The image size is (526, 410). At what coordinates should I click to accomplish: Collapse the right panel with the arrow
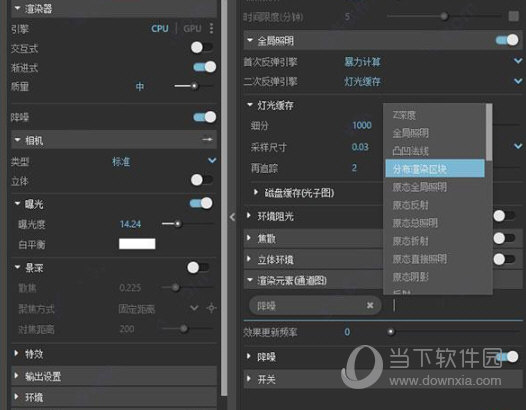pos(232,217)
